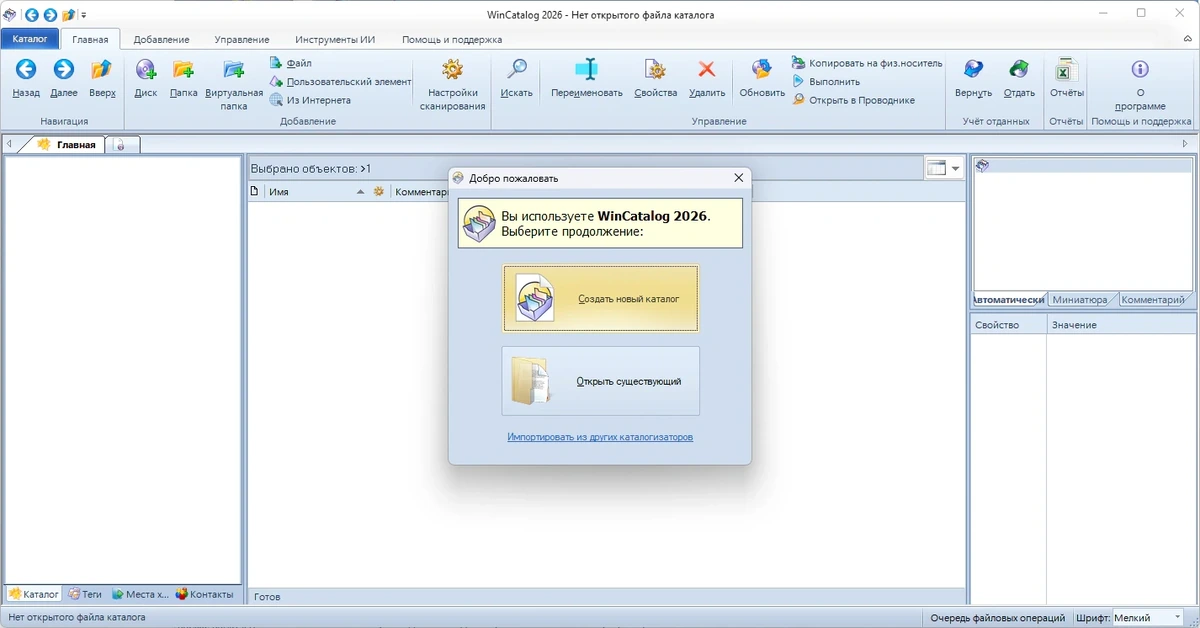Collapse the ribbon with the chevron
1200x628 pixels.
[1185, 39]
